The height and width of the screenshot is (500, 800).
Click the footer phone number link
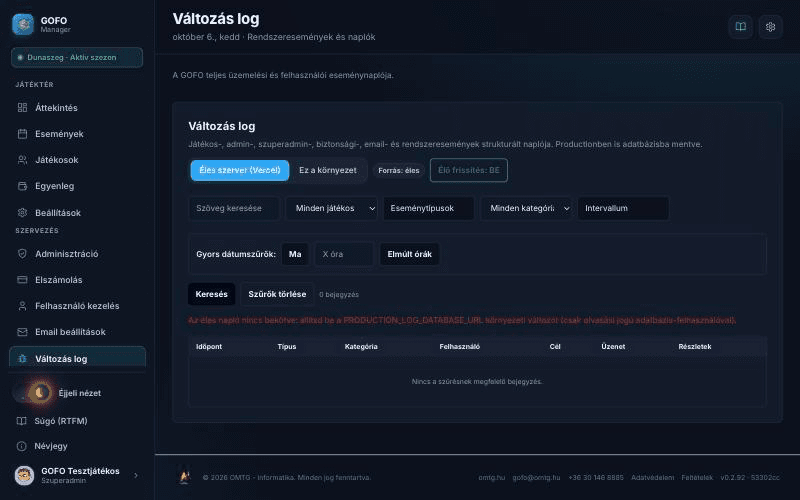click(x=596, y=478)
